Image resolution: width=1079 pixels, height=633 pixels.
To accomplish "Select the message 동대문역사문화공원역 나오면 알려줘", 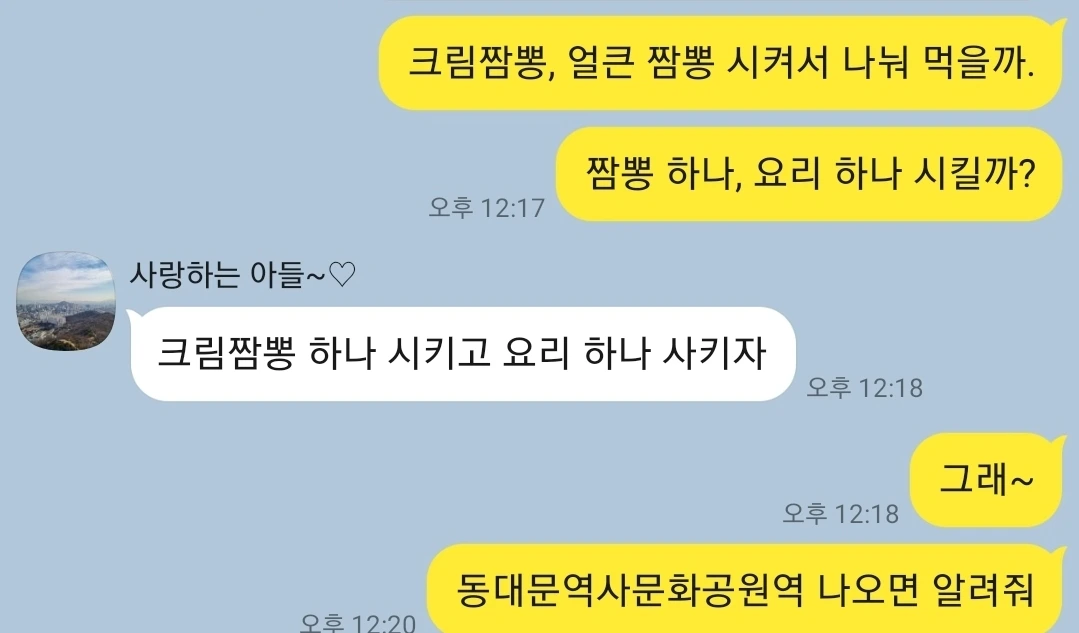I will (745, 589).
